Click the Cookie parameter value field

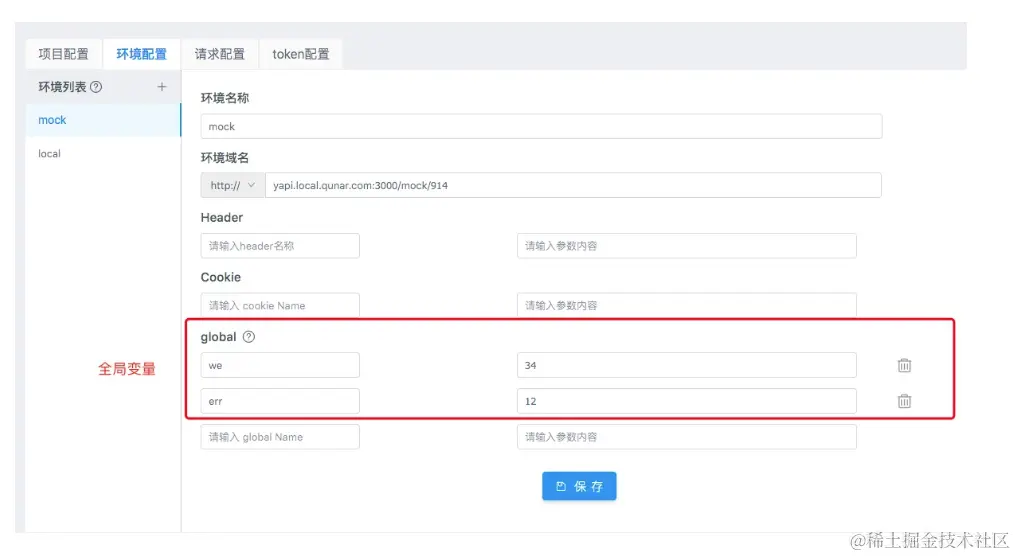[686, 305]
